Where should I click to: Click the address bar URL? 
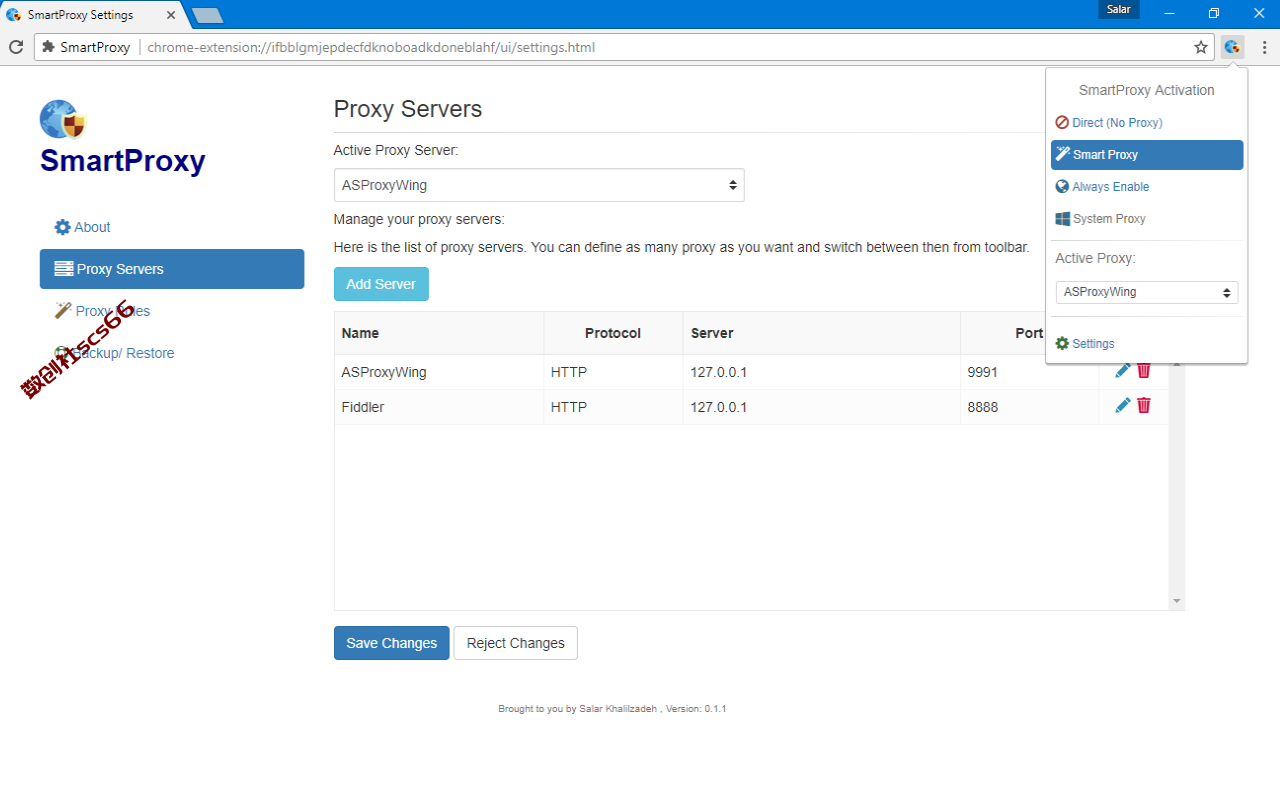[371, 47]
